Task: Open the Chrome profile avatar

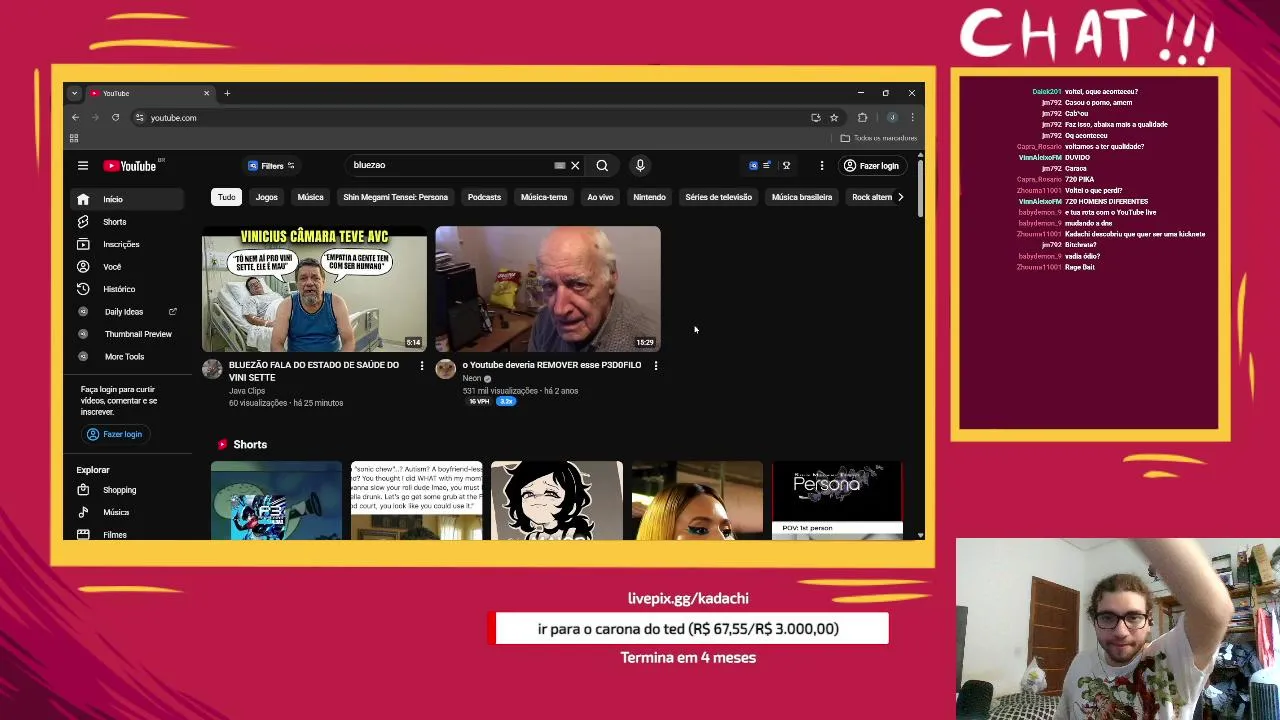Action: pos(891,118)
